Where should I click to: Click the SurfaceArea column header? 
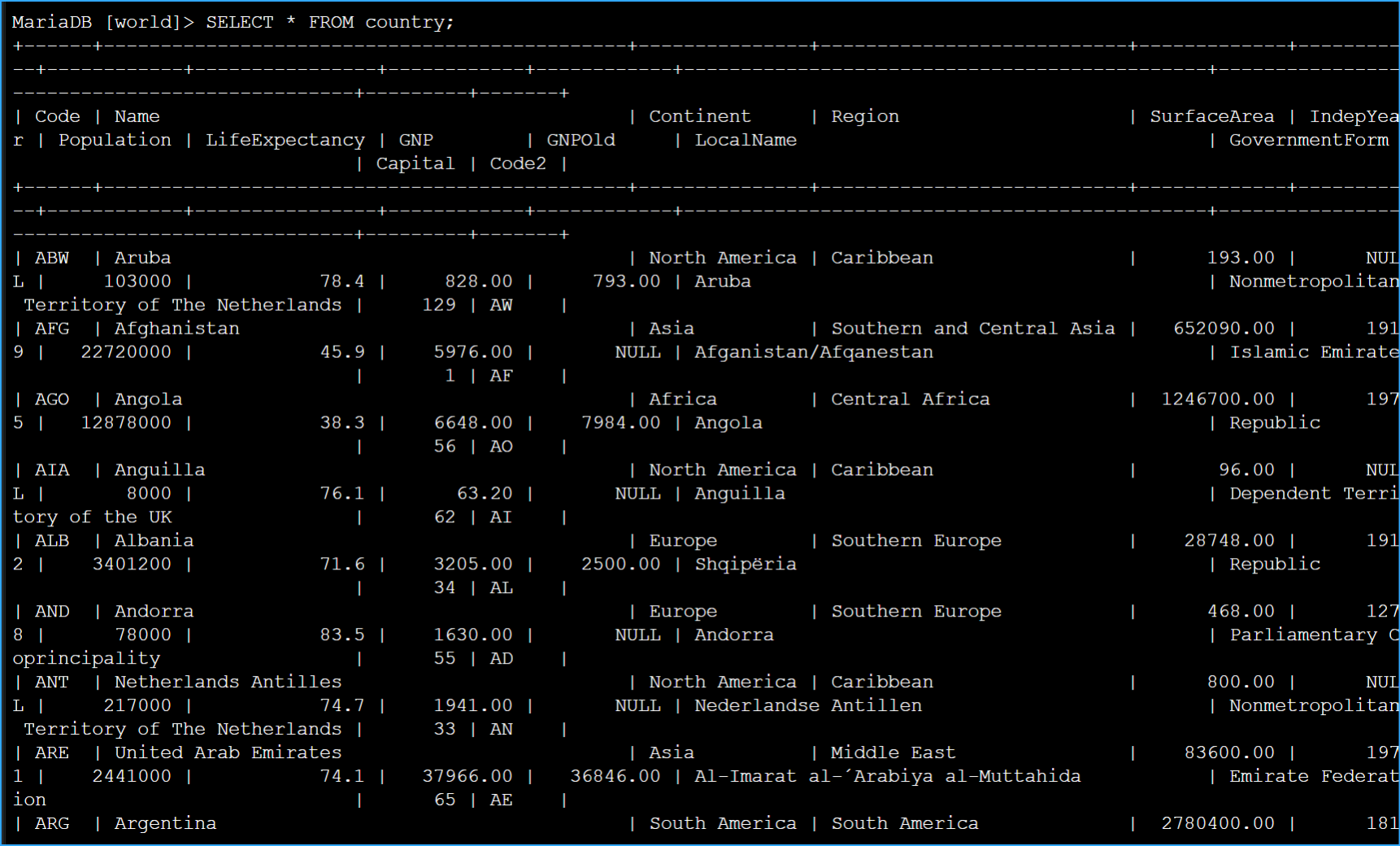[1211, 116]
